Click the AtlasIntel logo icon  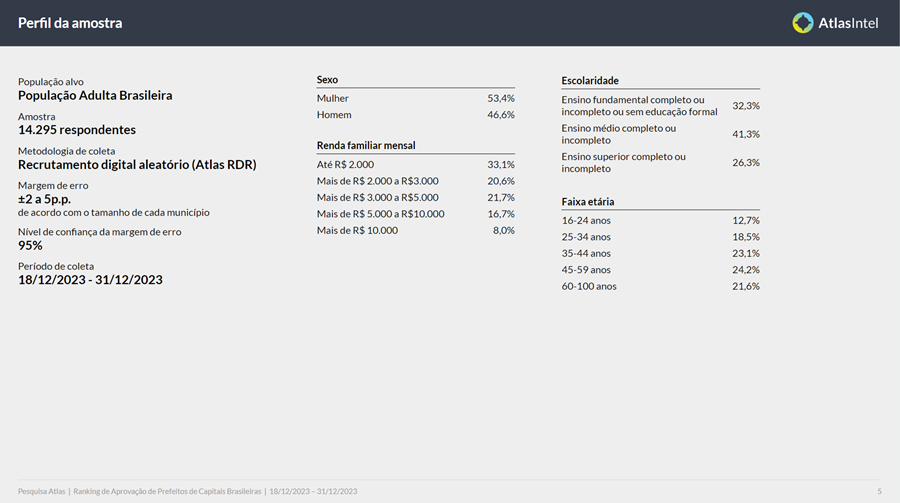click(x=803, y=23)
